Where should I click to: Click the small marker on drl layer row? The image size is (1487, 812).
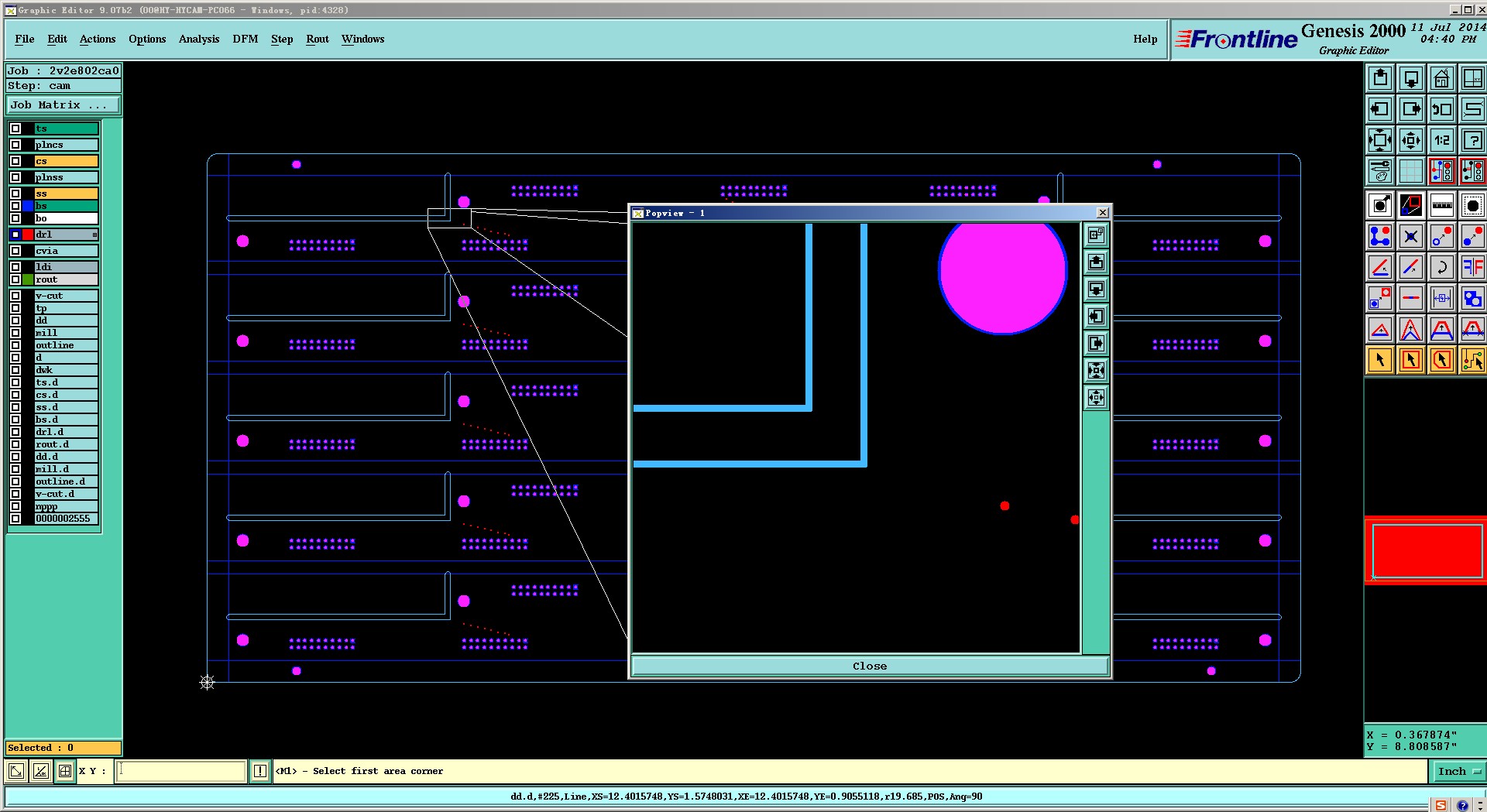tap(94, 235)
